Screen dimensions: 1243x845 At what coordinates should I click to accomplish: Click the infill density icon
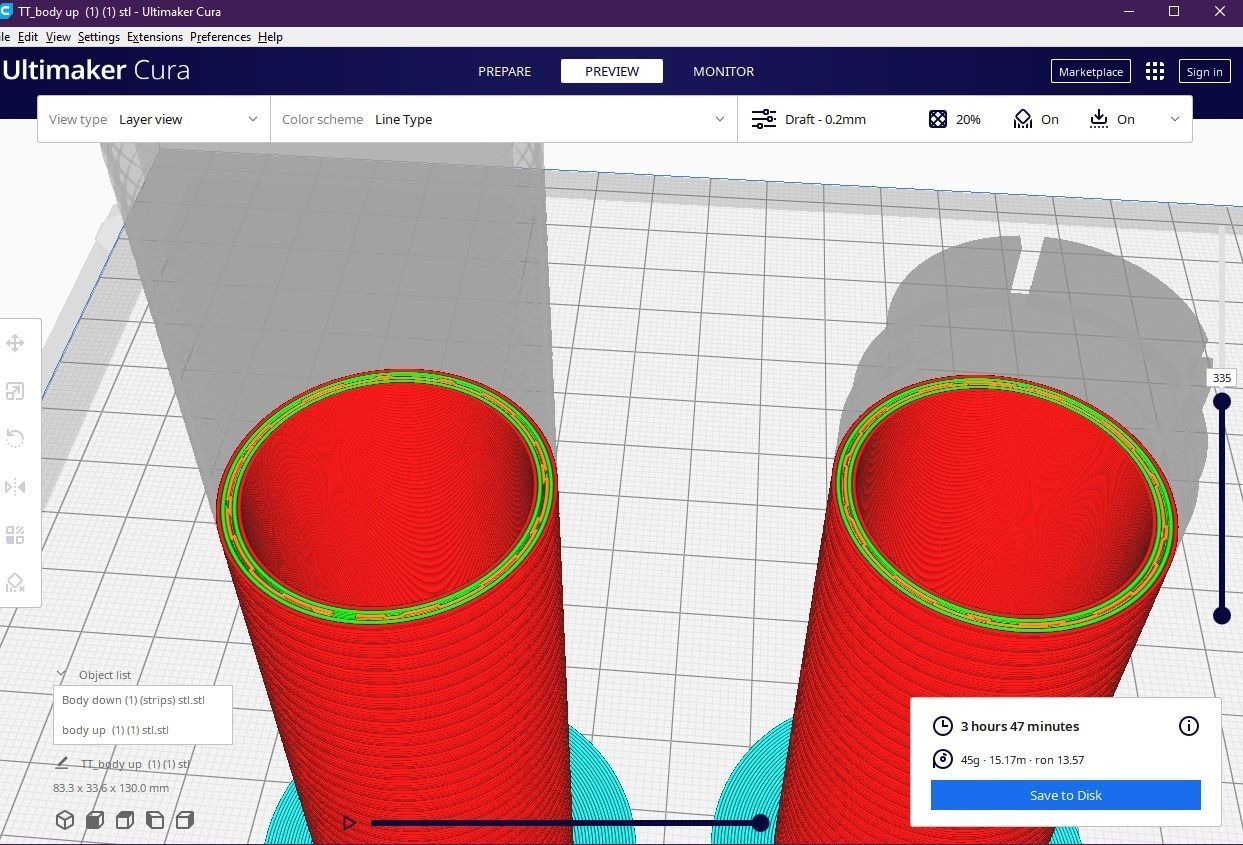pyautogui.click(x=937, y=119)
